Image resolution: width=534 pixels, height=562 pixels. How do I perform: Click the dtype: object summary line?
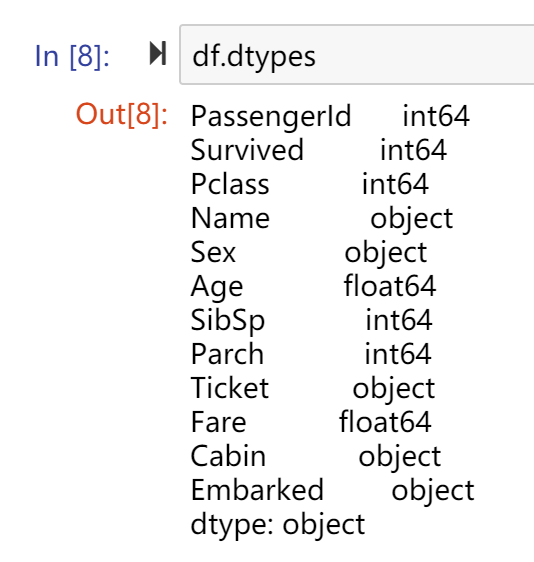coord(278,525)
